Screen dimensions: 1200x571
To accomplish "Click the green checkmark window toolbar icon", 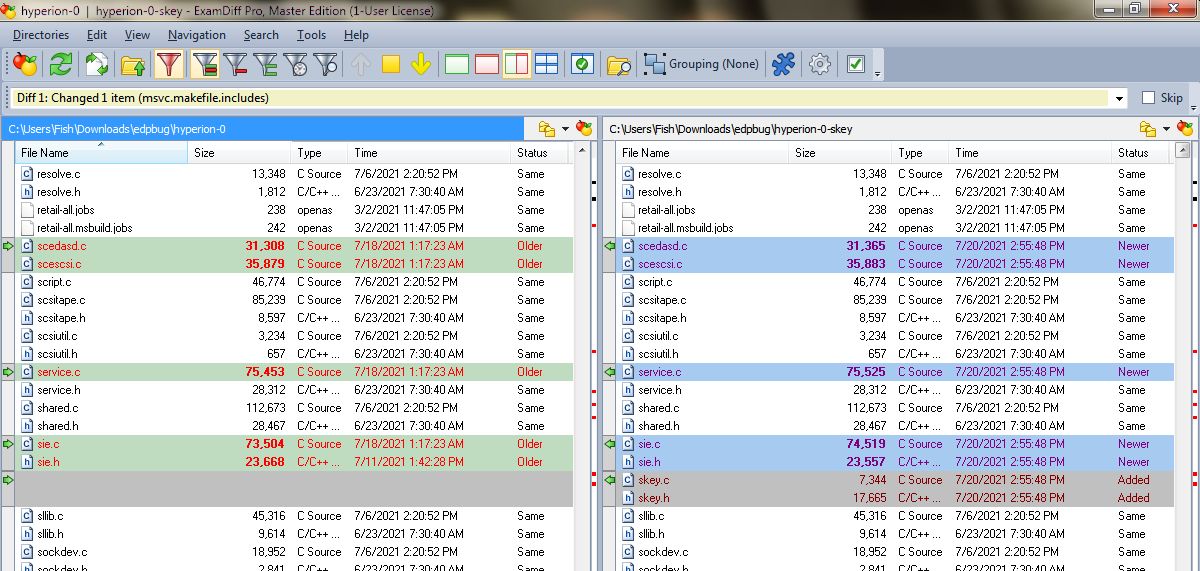I will [582, 65].
